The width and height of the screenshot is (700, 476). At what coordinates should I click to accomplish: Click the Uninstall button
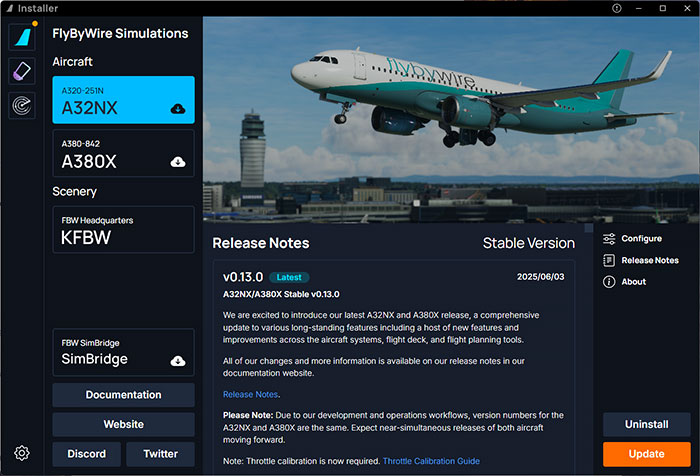(x=646, y=424)
